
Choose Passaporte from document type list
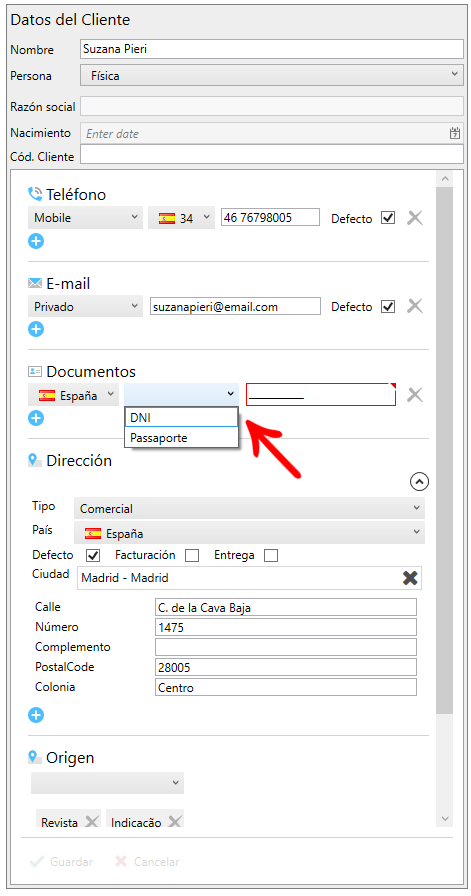coord(181,438)
